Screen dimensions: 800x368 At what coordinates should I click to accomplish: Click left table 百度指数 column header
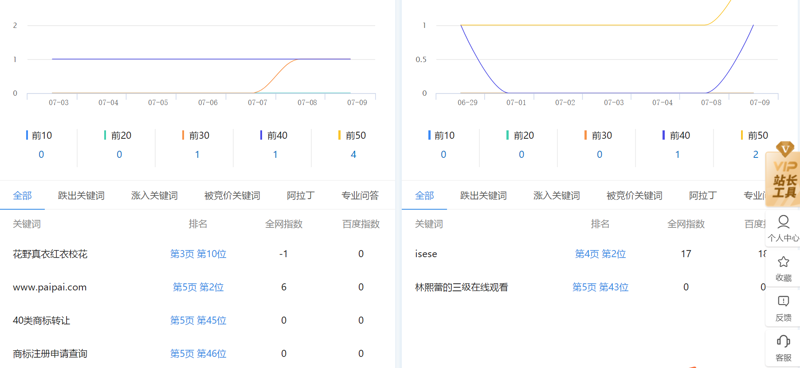[361, 224]
